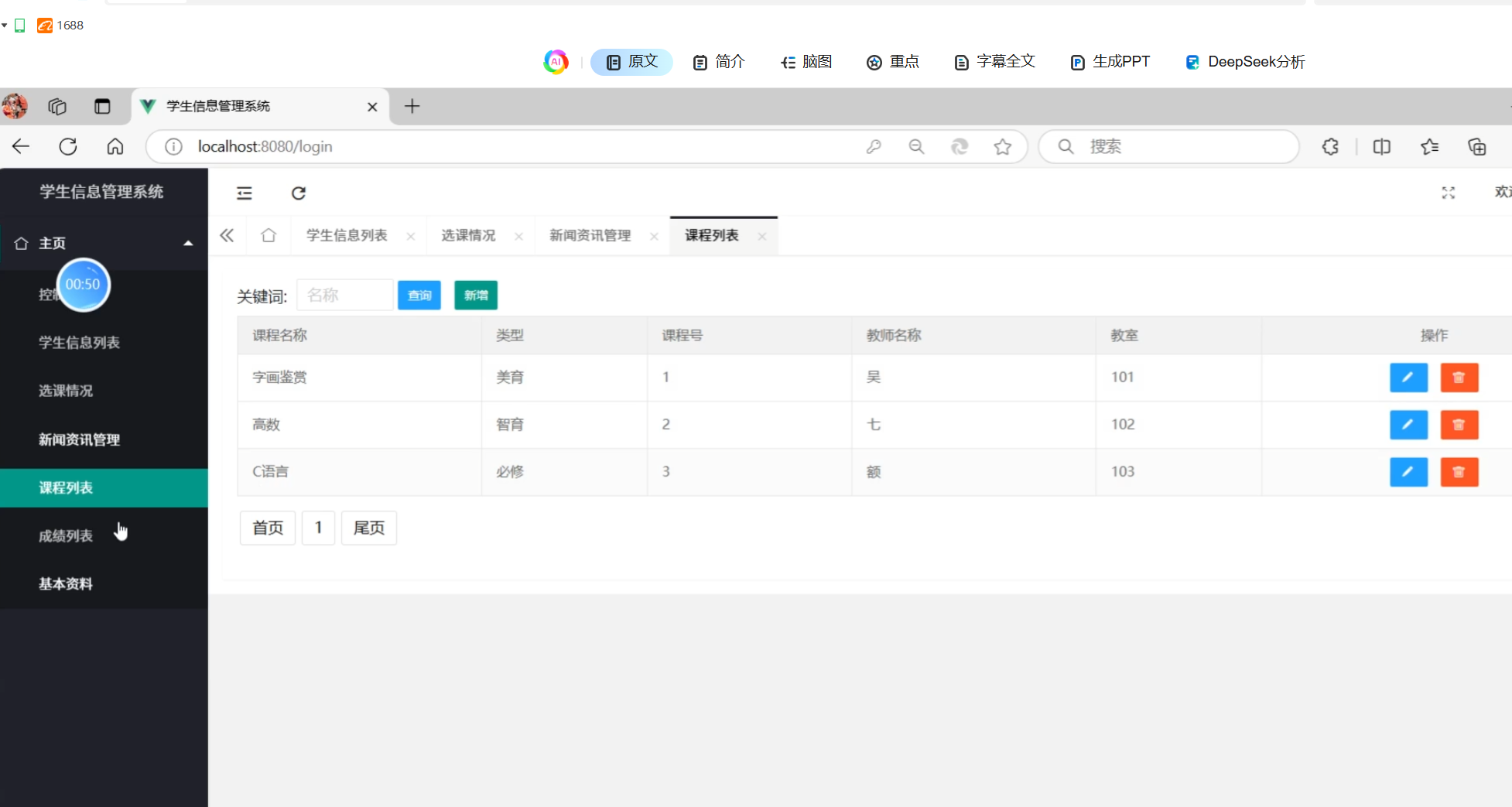This screenshot has width=1512, height=807.
Task: Reload the page in browser toolbar
Action: click(68, 147)
